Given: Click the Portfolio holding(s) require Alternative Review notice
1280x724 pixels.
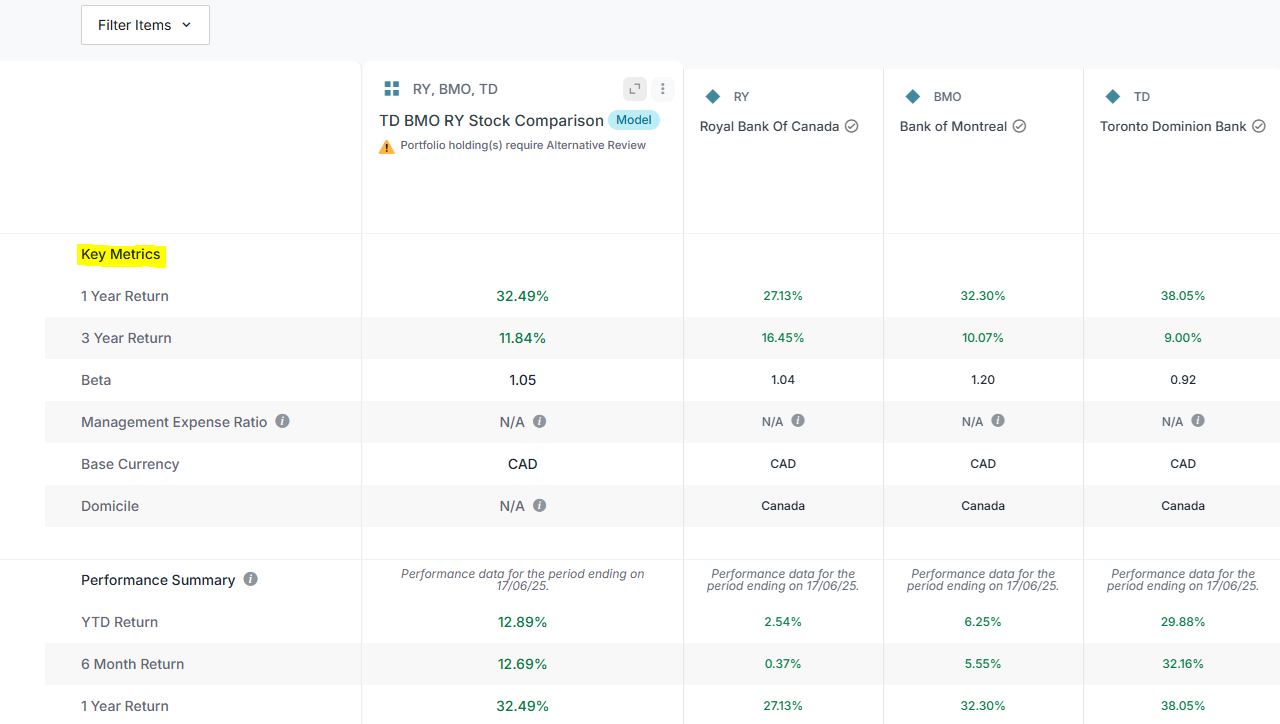Looking at the screenshot, I should pos(523,146).
